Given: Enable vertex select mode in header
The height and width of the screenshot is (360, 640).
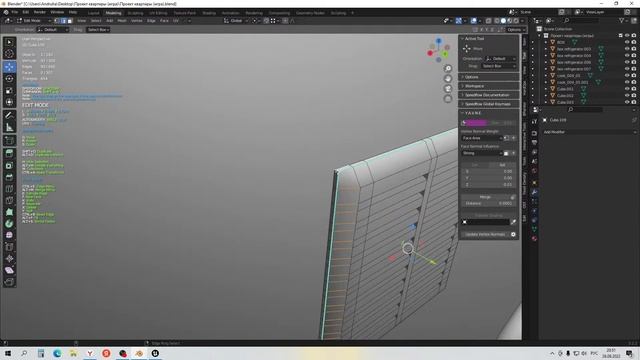Looking at the screenshot, I should tap(57, 21).
